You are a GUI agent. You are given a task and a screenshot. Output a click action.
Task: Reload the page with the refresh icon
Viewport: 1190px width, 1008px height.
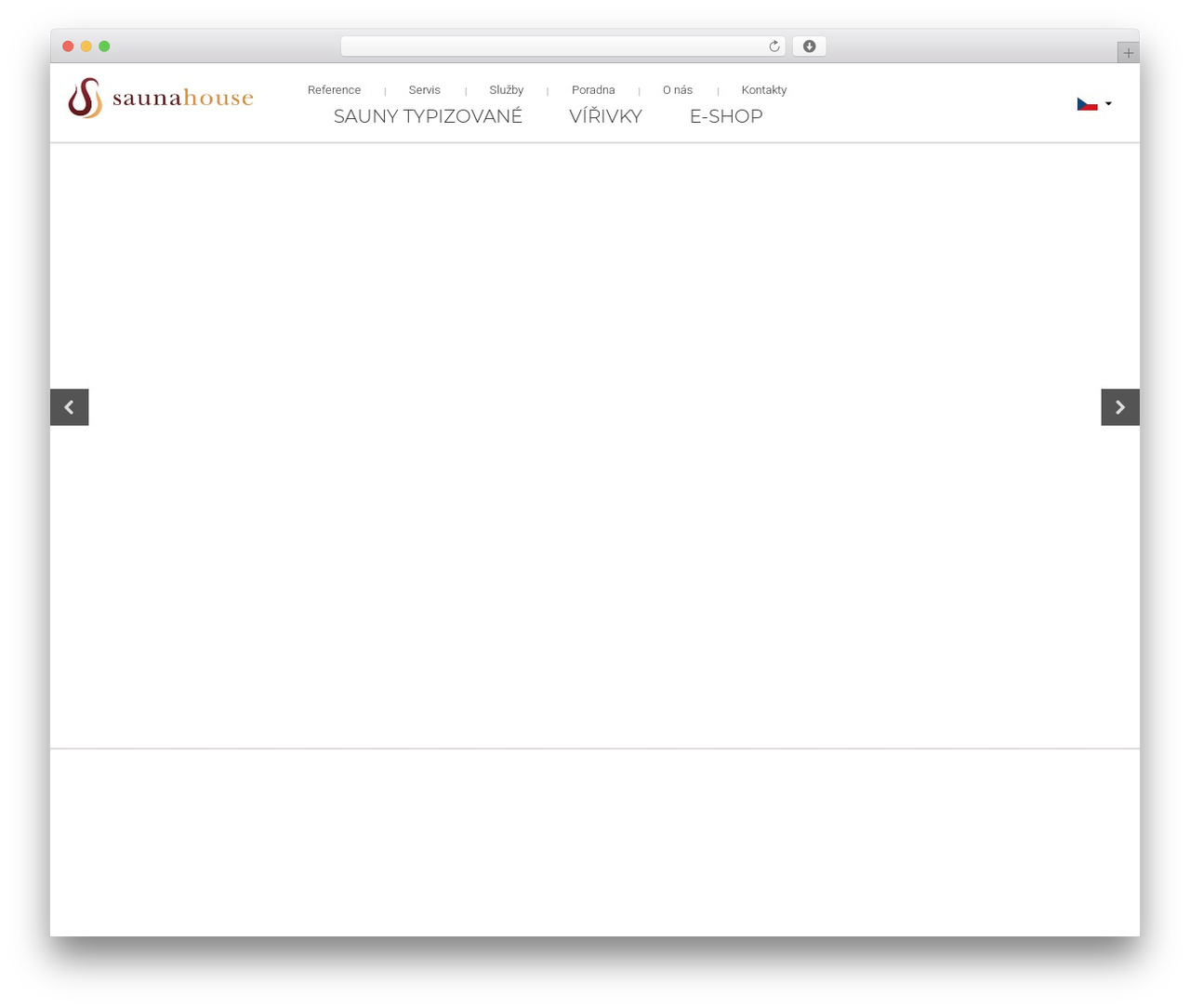[x=773, y=46]
